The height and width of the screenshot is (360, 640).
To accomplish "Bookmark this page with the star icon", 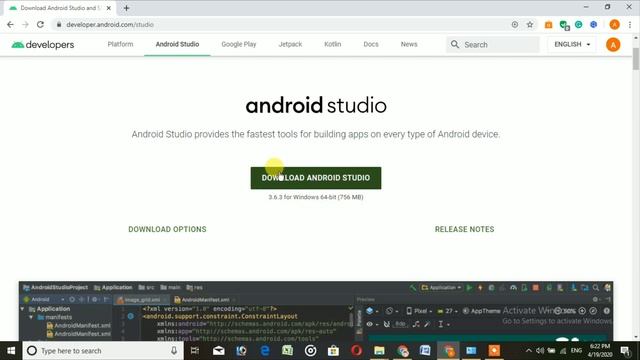I will point(530,24).
